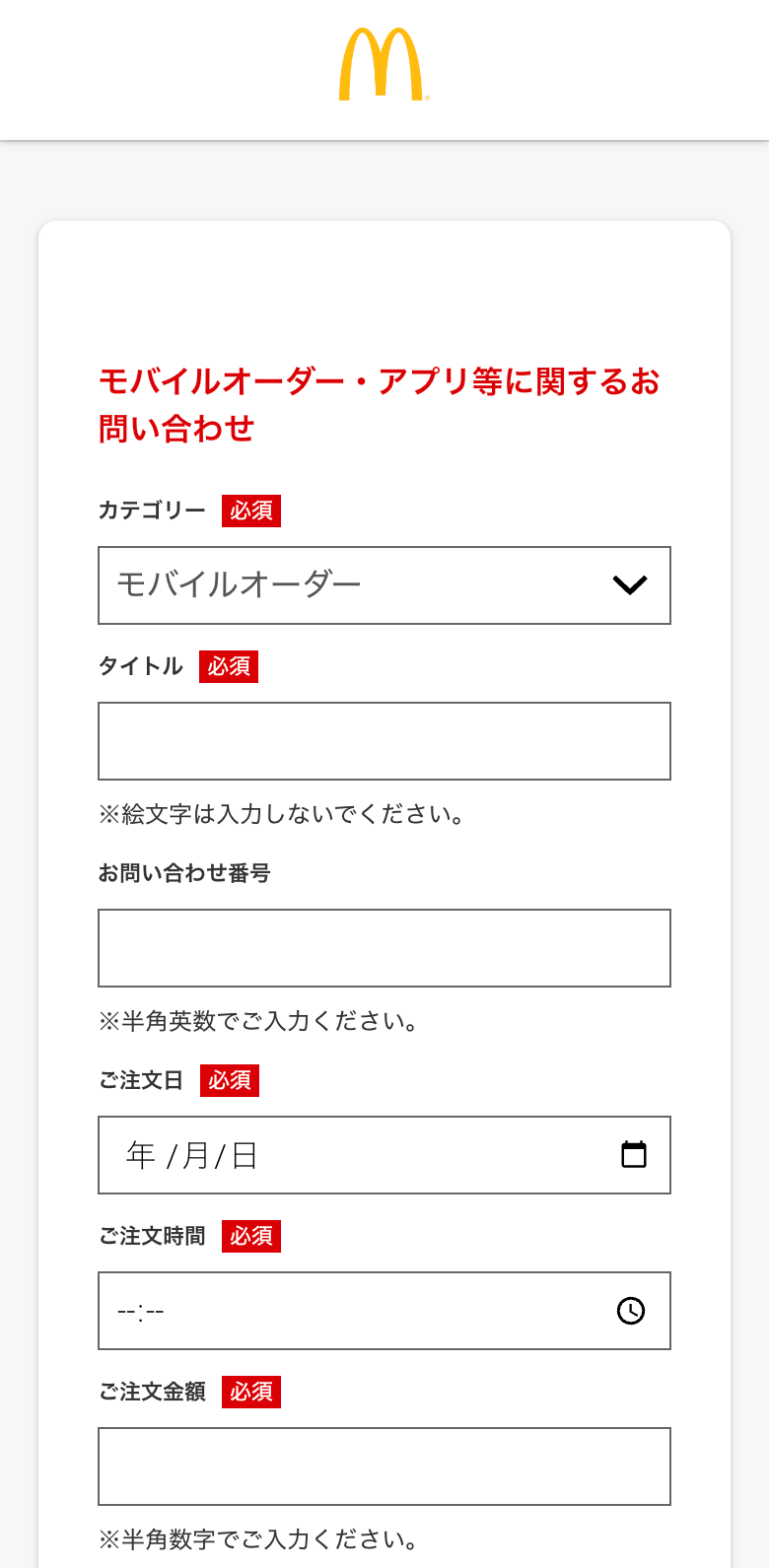769x1568 pixels.
Task: Click the McDonald's golden arches logo
Action: [x=384, y=65]
